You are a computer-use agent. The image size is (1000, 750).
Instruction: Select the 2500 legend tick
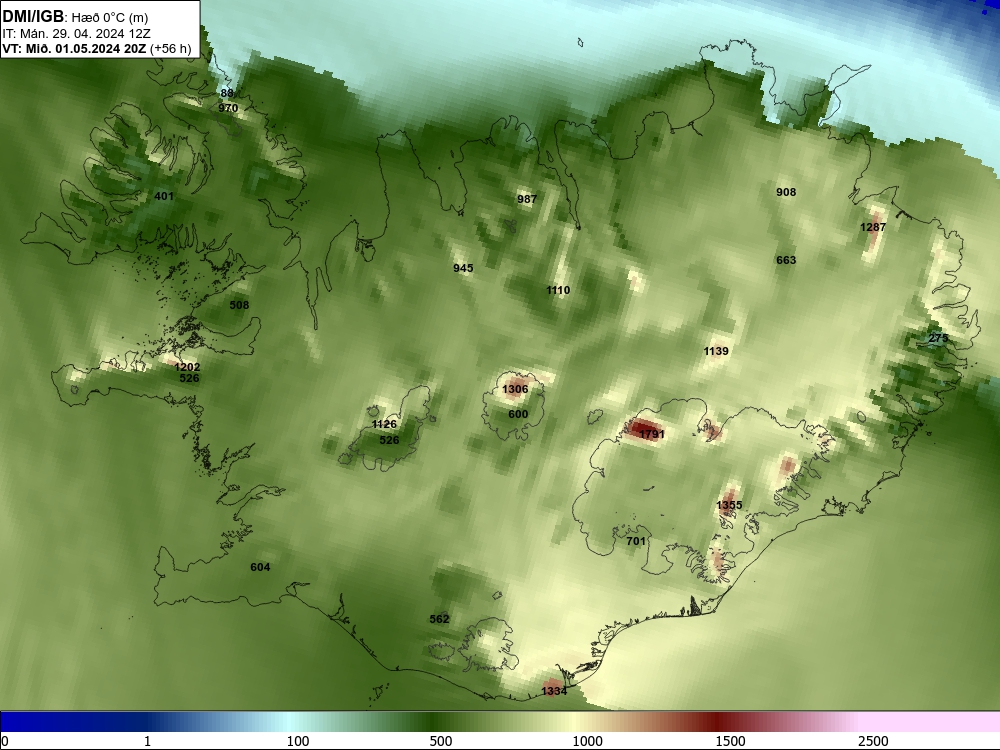873,741
